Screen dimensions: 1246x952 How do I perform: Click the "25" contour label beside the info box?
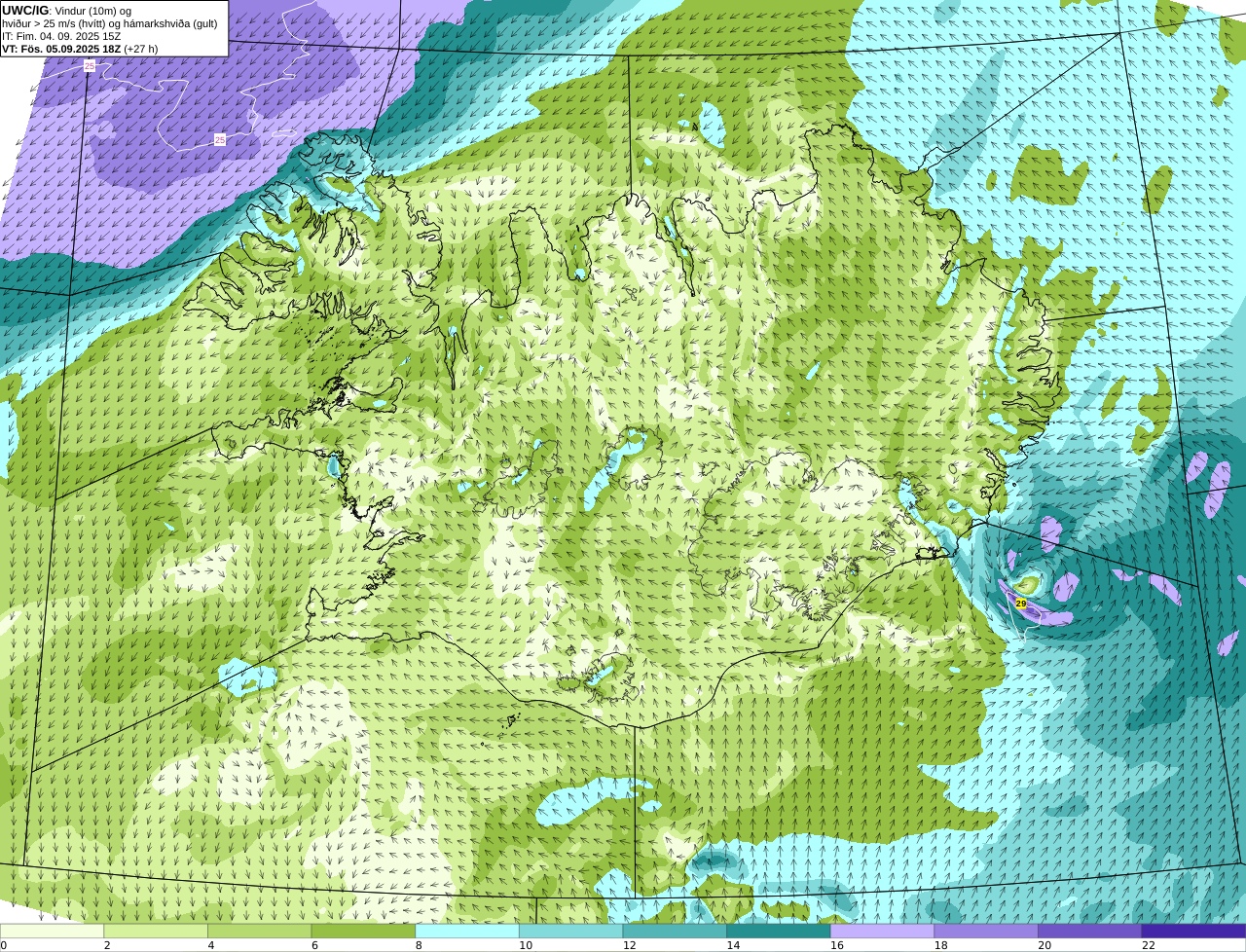point(90,66)
